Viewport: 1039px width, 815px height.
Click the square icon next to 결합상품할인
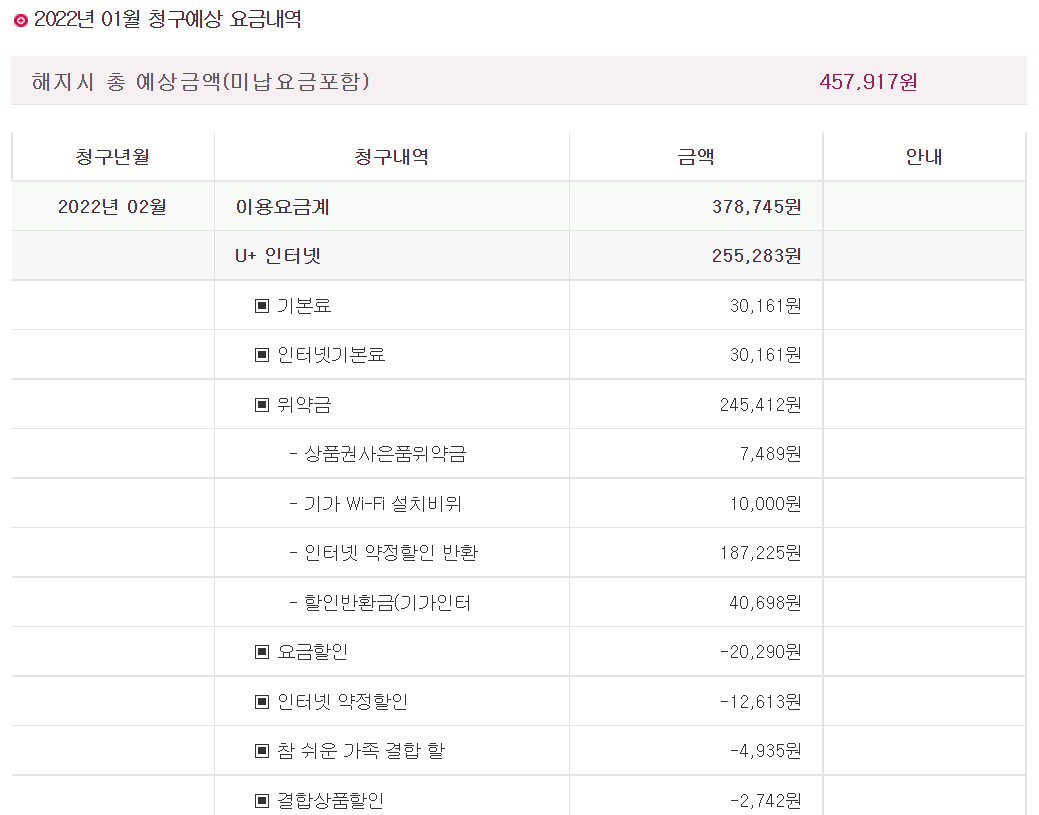coord(262,801)
